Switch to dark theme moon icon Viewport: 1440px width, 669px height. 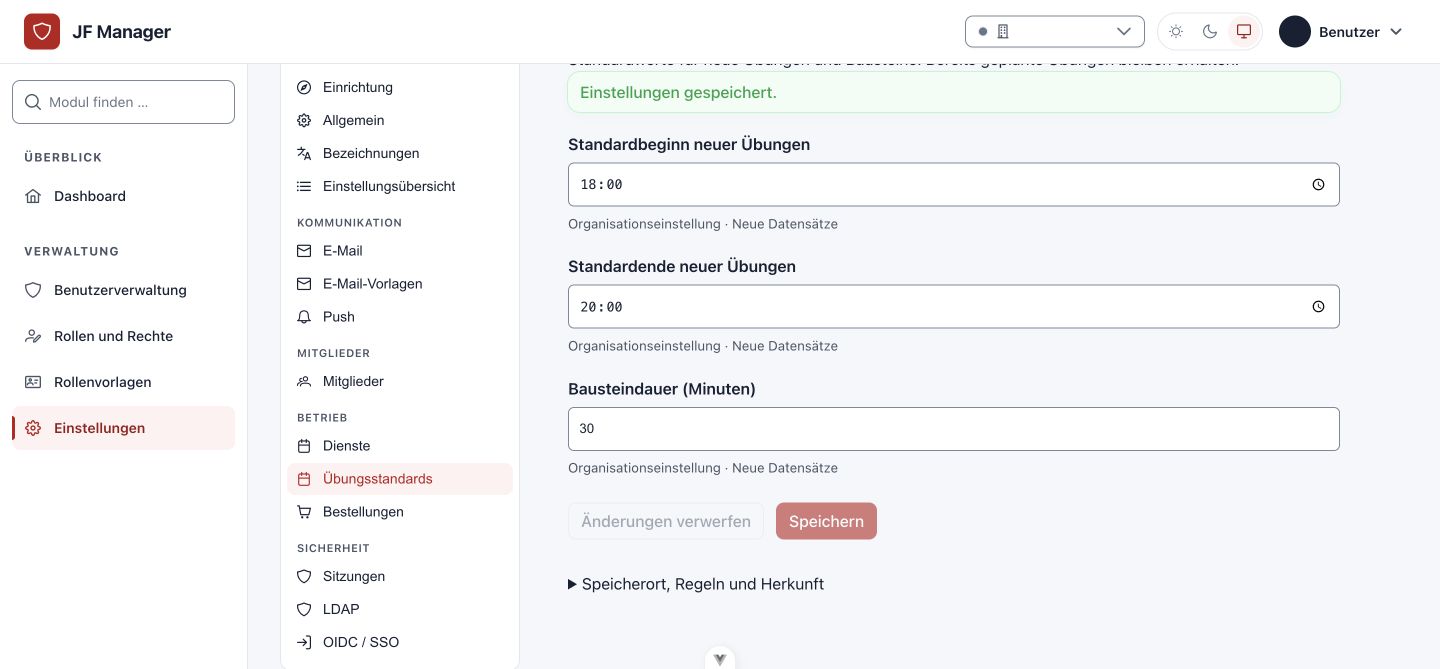point(1210,32)
